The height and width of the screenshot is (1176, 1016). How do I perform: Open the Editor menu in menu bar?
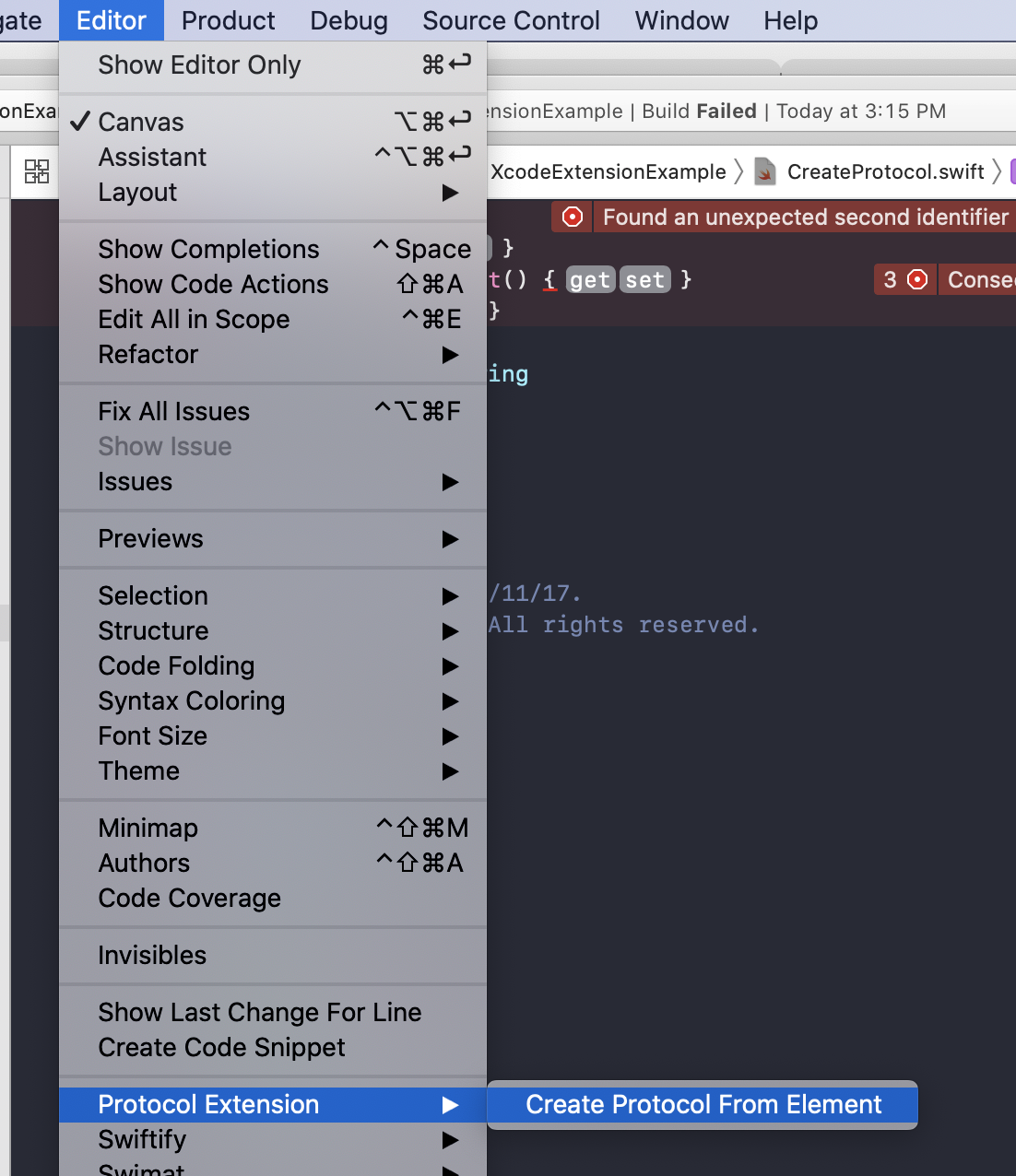[x=112, y=20]
